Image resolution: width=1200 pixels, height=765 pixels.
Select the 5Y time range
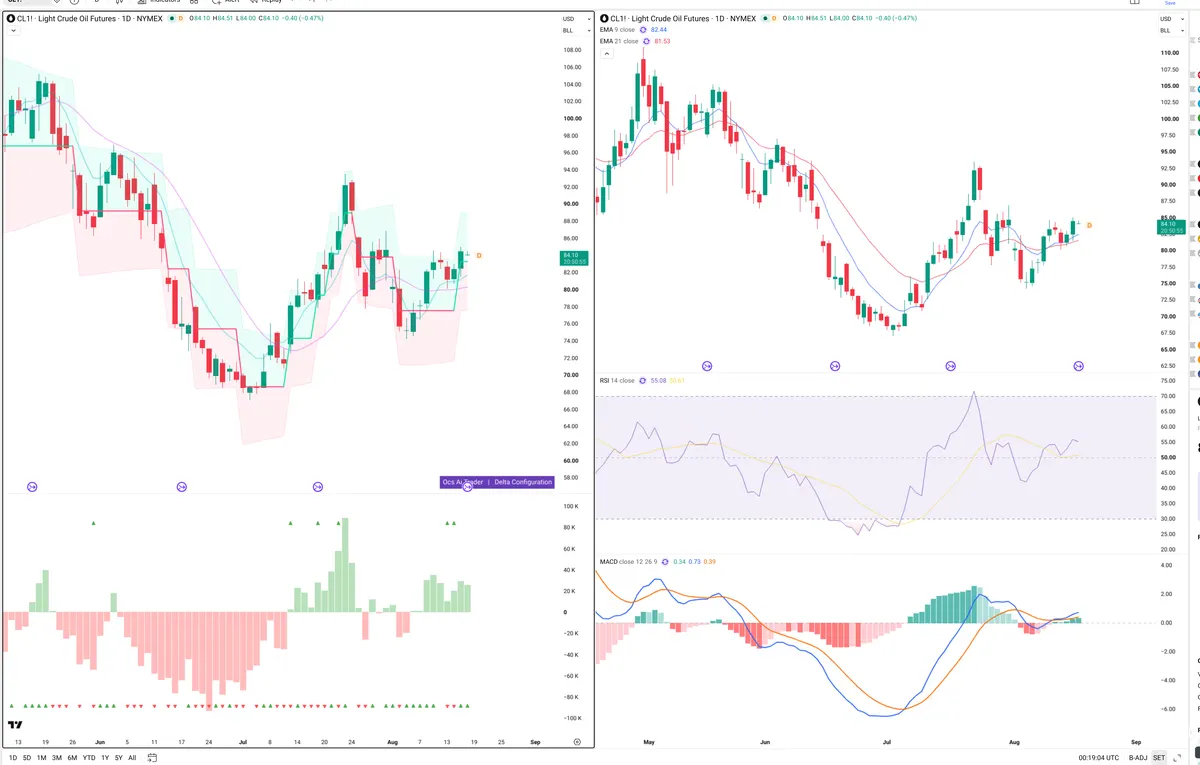pyautogui.click(x=119, y=758)
